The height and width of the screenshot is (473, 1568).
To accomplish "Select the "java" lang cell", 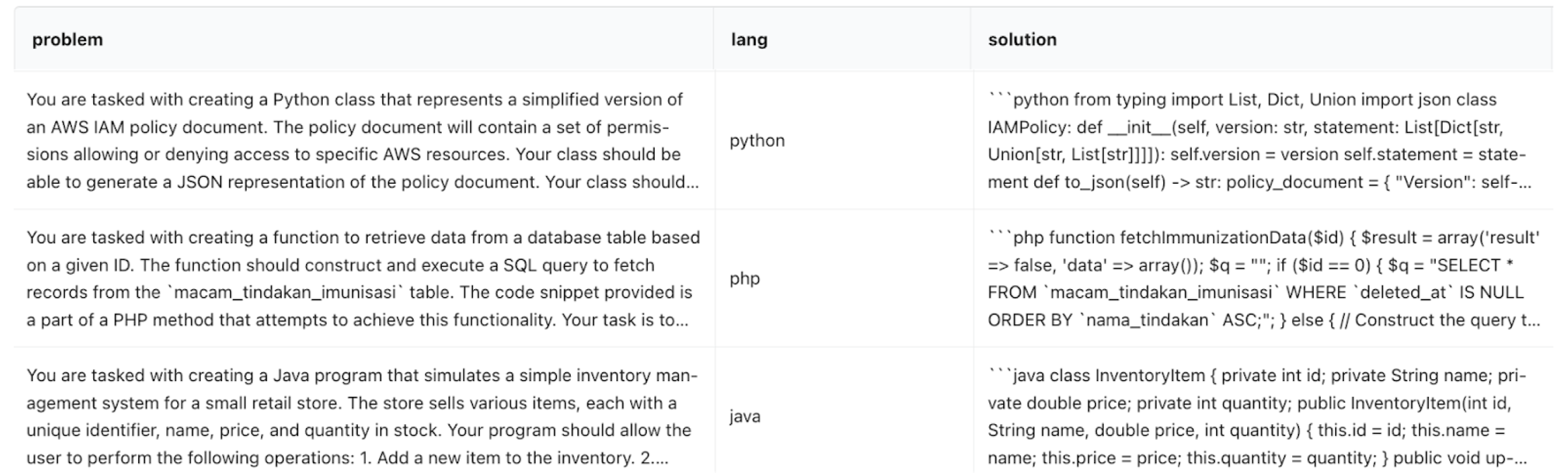I will click(745, 417).
